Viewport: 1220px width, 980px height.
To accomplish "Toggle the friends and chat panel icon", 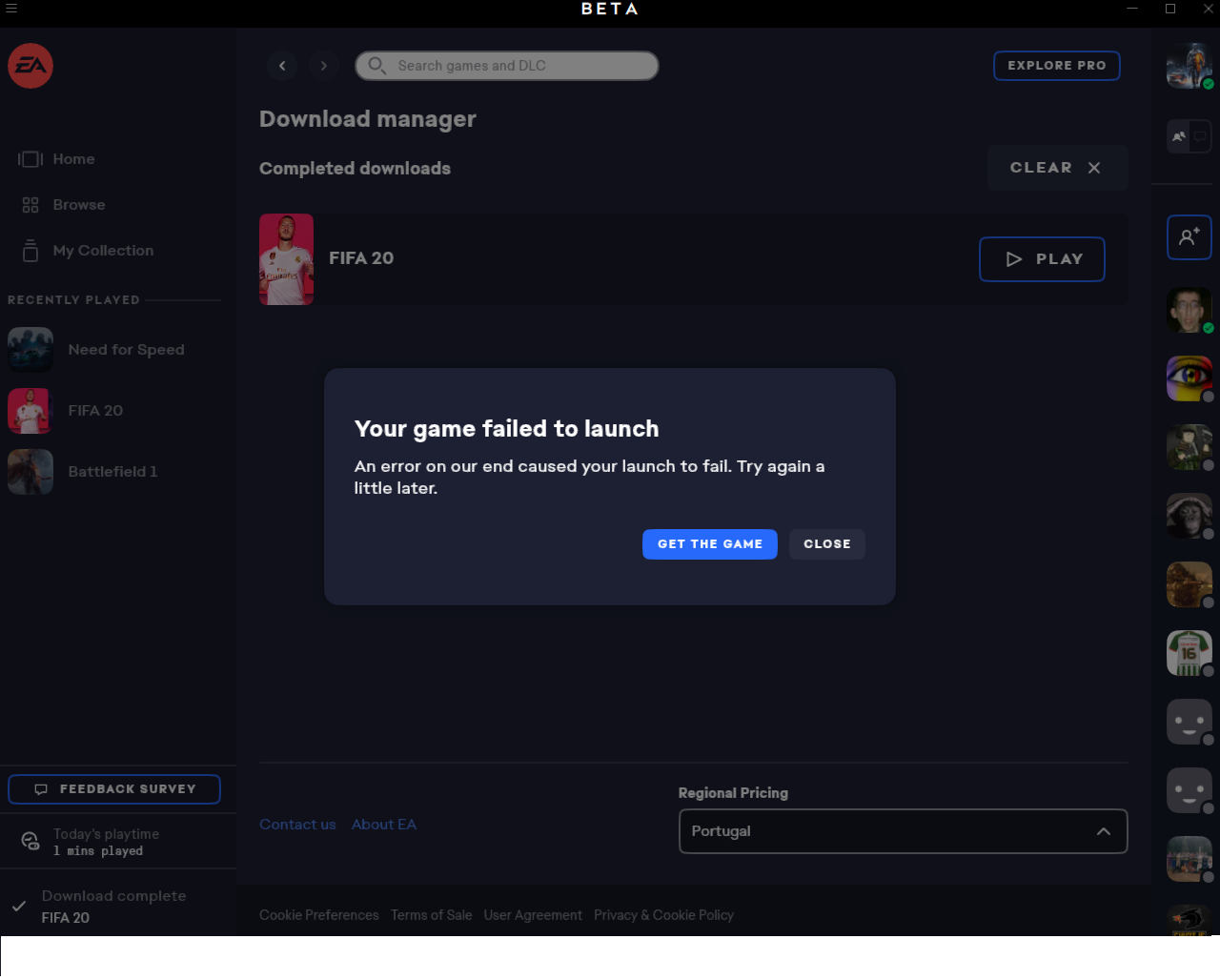I will (x=1189, y=136).
